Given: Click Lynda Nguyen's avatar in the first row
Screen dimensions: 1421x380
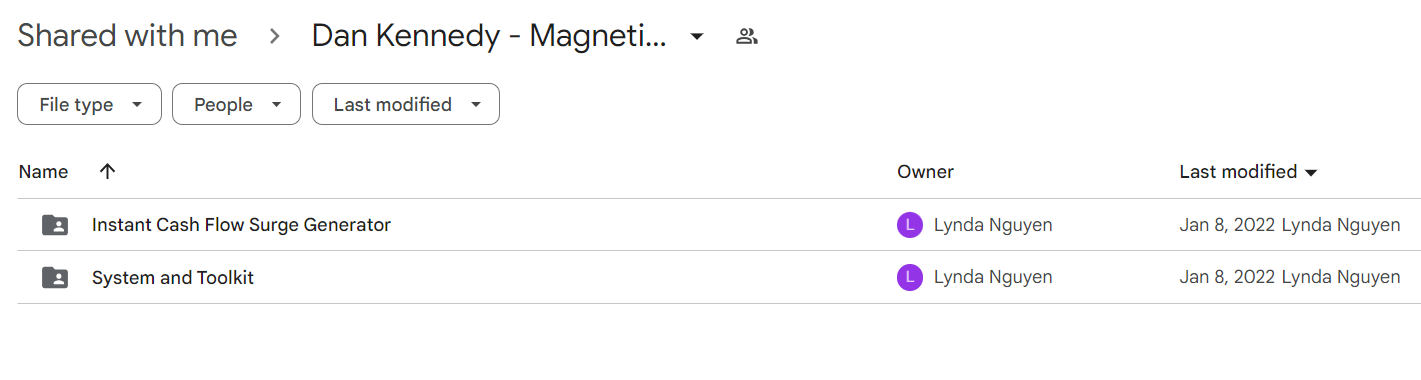Looking at the screenshot, I should [909, 225].
